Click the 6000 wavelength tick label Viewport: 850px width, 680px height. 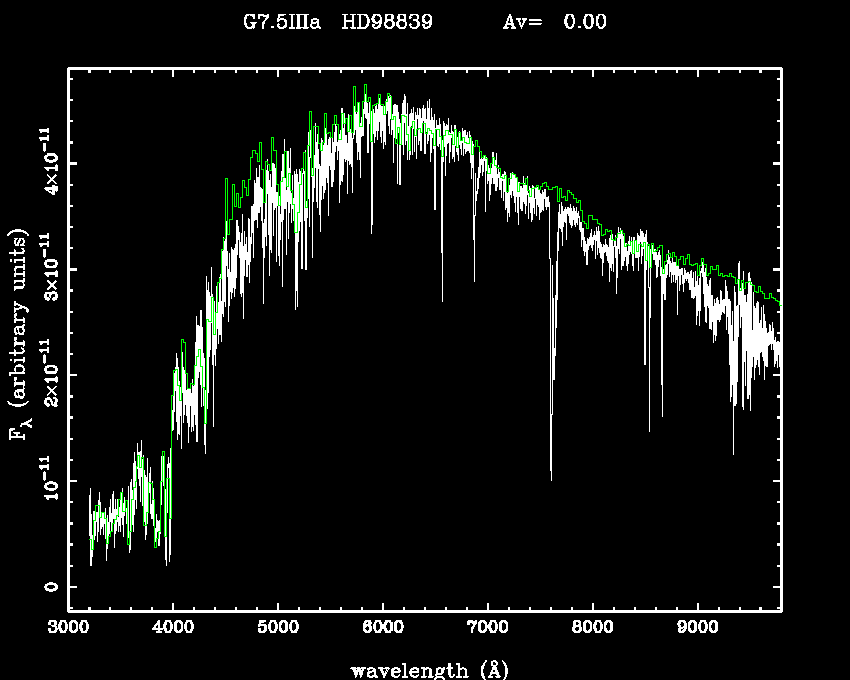click(x=383, y=628)
